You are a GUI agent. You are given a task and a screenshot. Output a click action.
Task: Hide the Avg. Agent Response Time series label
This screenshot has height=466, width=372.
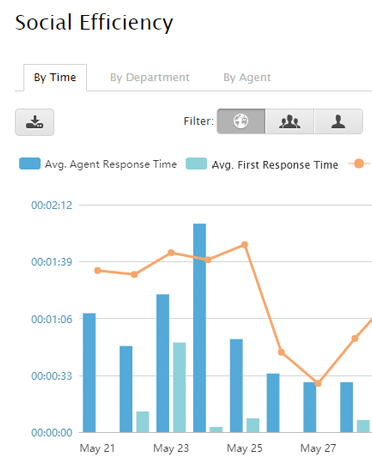point(111,164)
